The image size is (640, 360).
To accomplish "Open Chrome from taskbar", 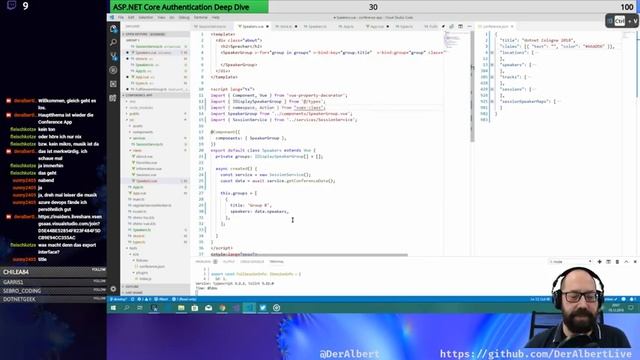I will 222,308.
